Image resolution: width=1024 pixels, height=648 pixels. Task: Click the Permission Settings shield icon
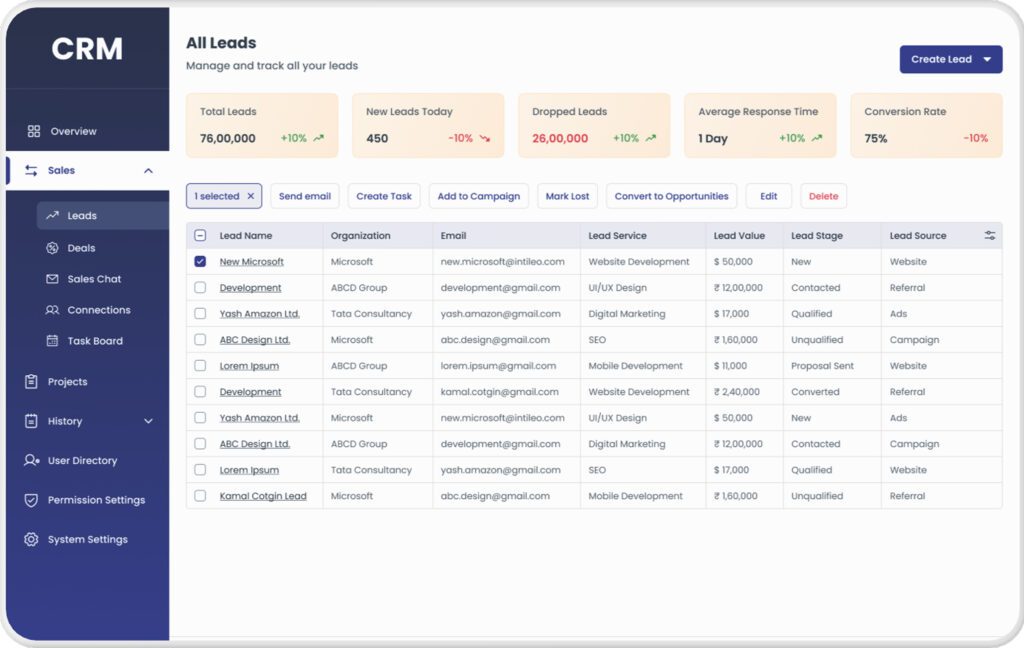[x=32, y=500]
